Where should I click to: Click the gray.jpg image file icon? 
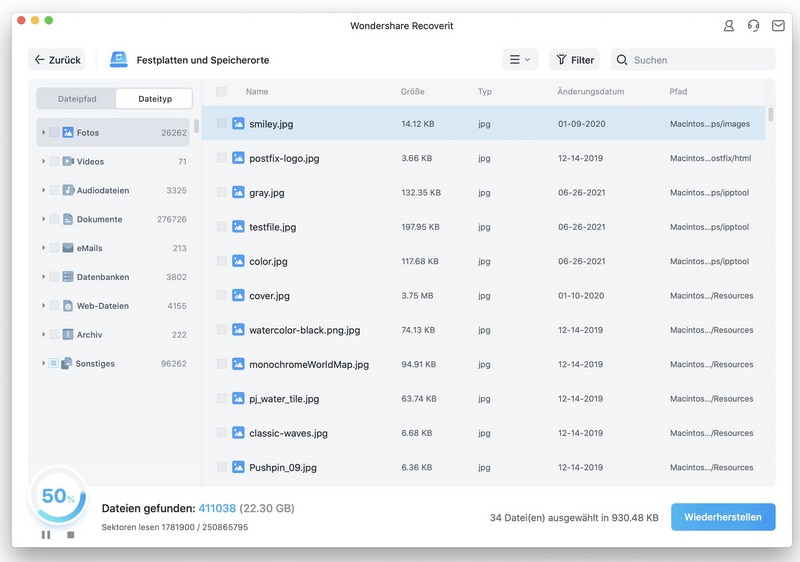238,192
